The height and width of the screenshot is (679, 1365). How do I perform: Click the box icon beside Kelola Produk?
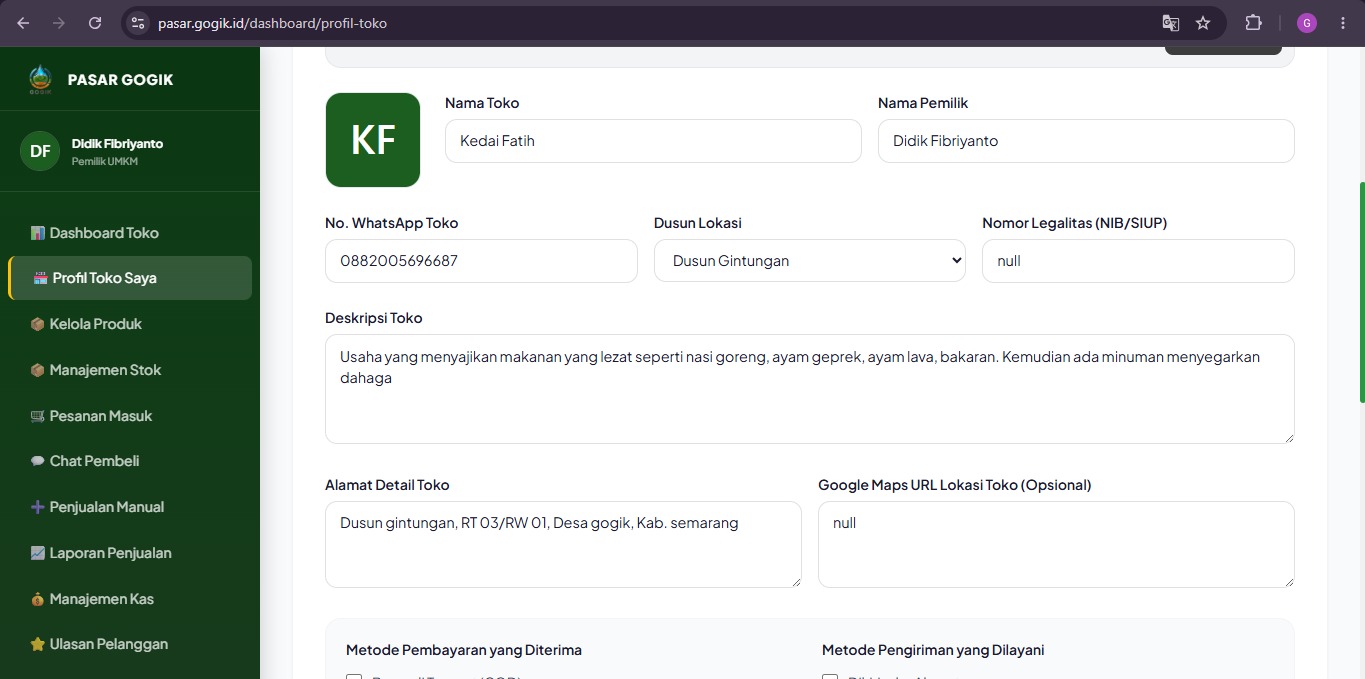click(38, 324)
